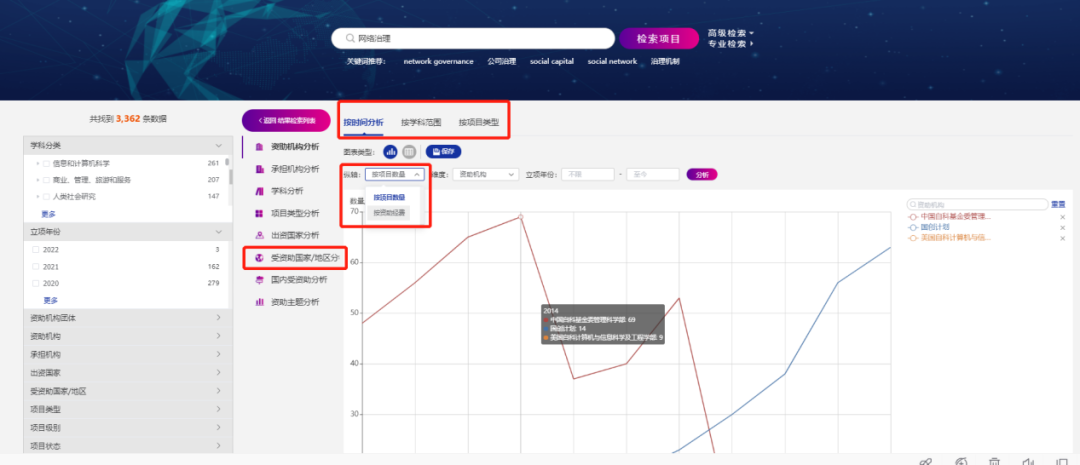The height and width of the screenshot is (465, 1080).
Task: Click the 学科分析 sidebar icon
Action: click(x=259, y=191)
